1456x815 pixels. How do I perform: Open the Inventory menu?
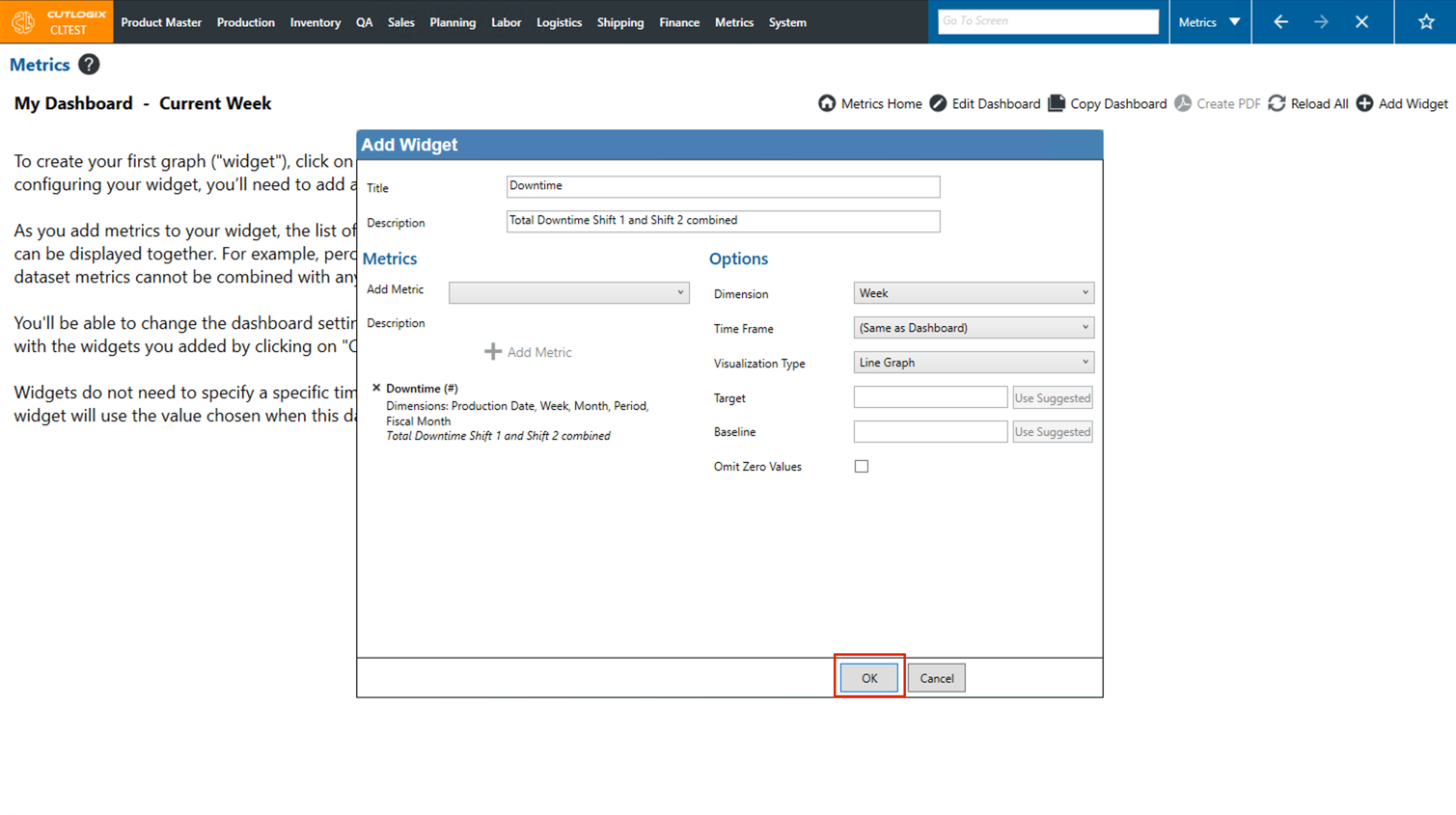point(315,22)
